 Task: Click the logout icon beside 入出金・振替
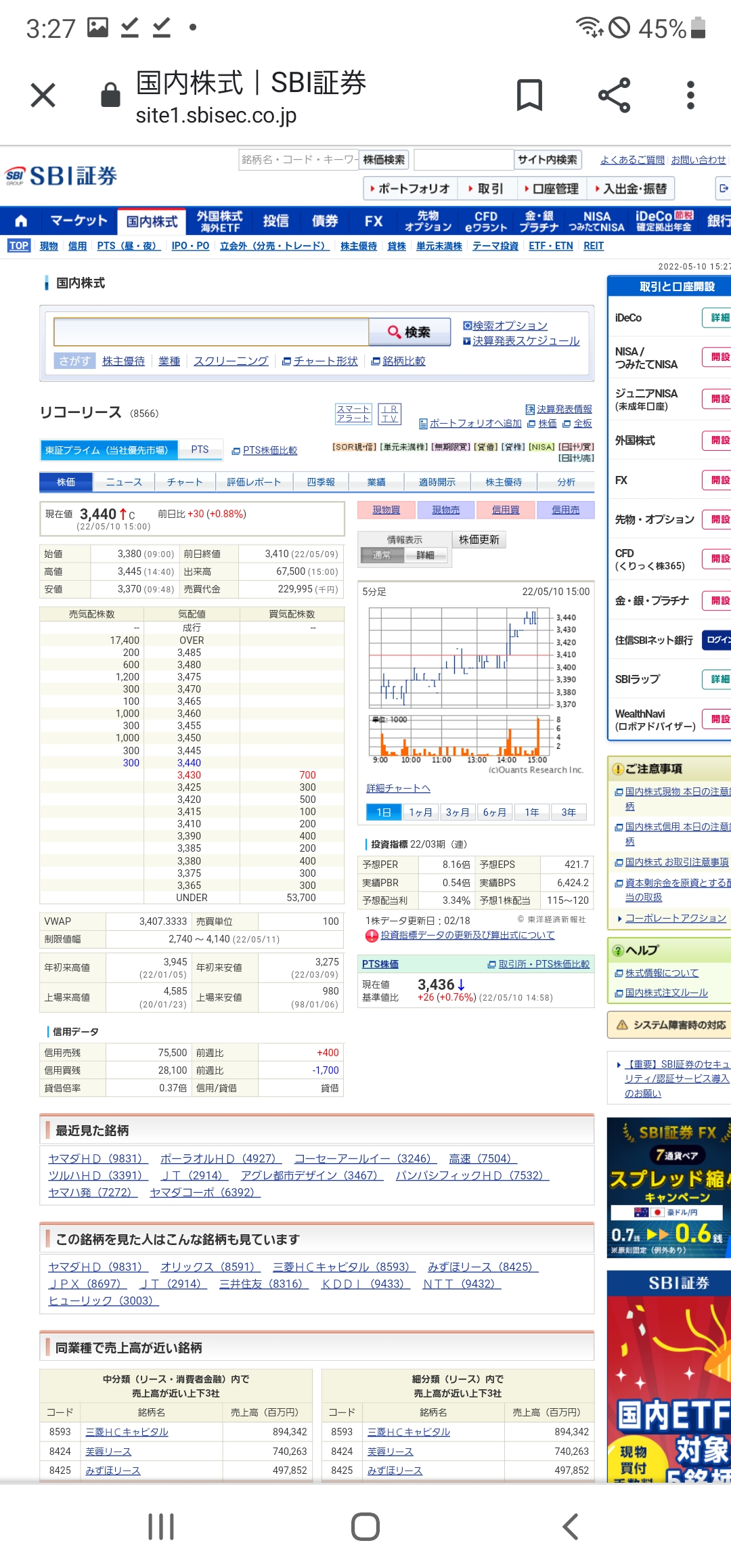[x=724, y=188]
